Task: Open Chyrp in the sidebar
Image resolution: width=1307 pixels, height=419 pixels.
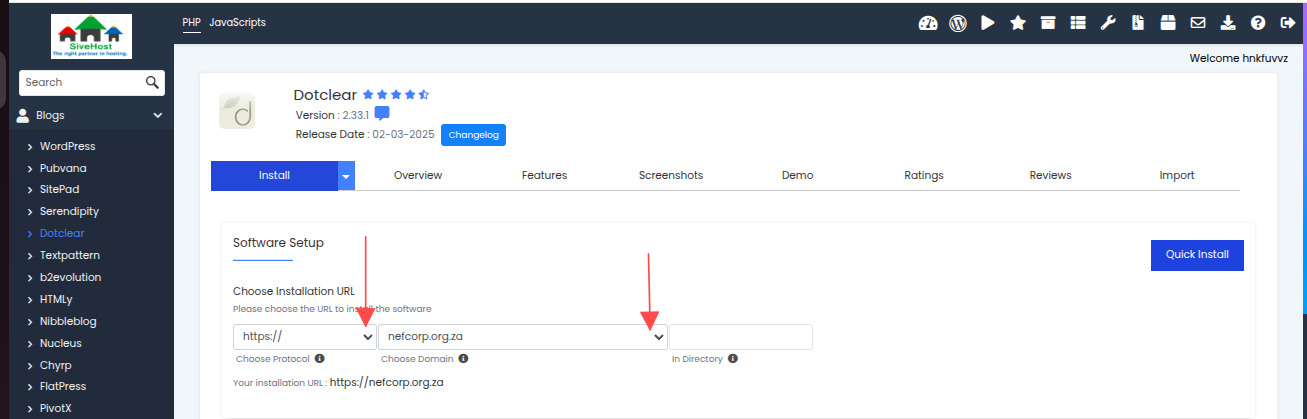Action: click(56, 365)
